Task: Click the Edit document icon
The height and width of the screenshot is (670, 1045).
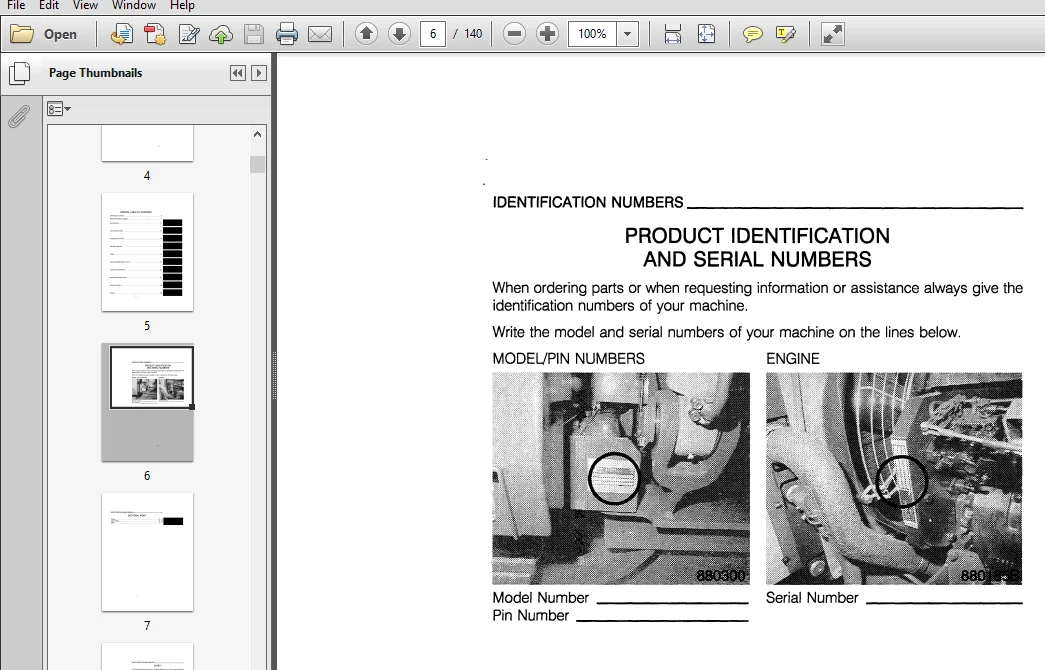Action: 189,34
